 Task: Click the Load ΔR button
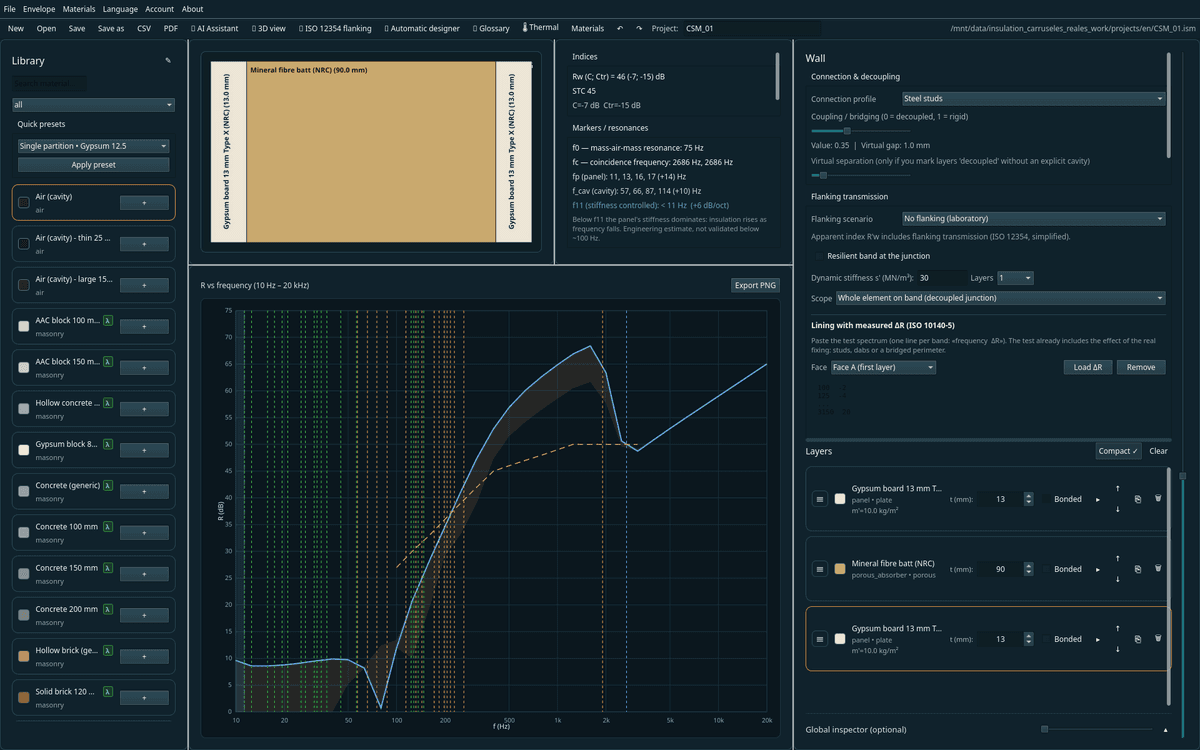point(1088,367)
